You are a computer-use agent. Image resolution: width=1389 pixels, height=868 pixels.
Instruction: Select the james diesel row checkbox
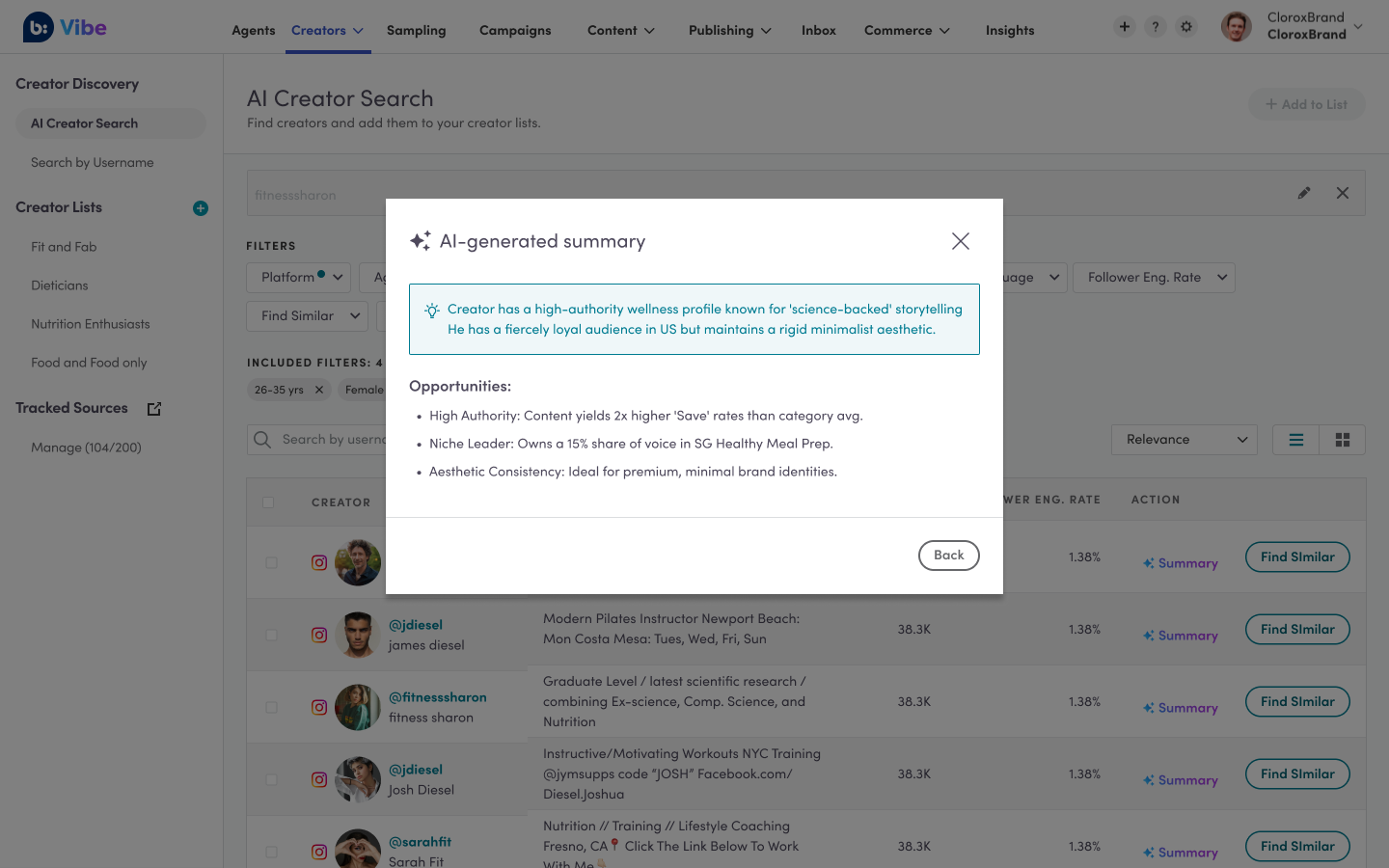coord(271,635)
